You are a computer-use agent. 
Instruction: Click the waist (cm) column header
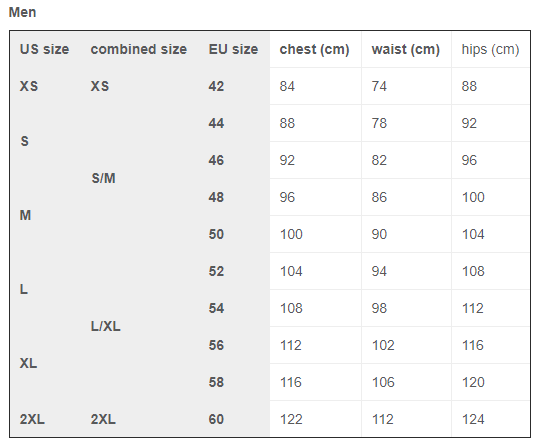tap(406, 49)
